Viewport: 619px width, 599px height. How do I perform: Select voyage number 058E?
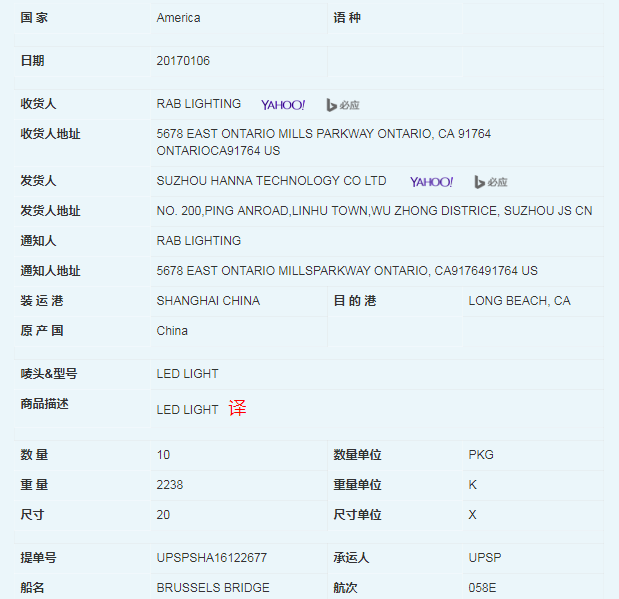pyautogui.click(x=482, y=588)
